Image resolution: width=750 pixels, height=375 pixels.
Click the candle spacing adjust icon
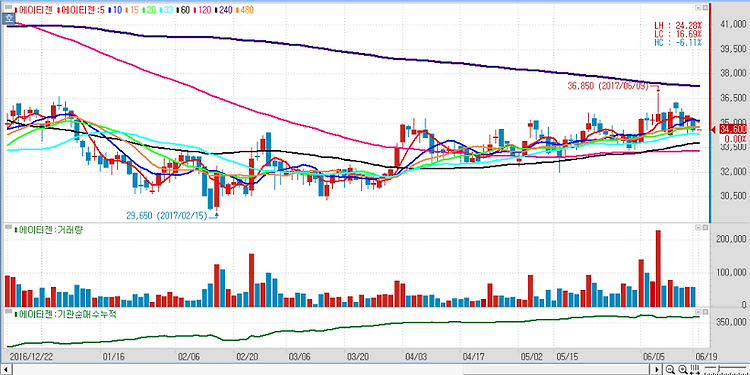click(x=695, y=369)
